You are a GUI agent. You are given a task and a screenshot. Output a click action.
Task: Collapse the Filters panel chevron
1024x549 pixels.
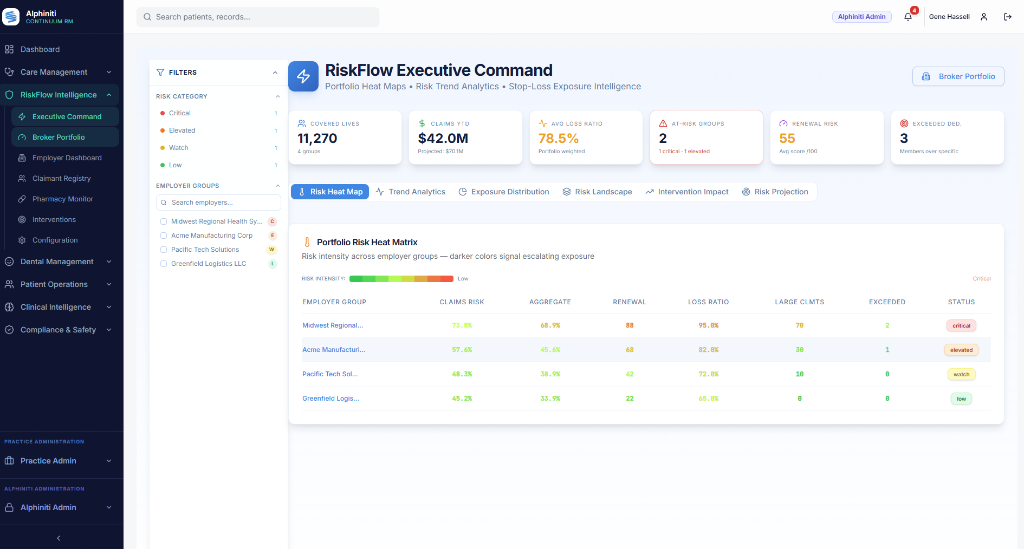pyautogui.click(x=275, y=72)
